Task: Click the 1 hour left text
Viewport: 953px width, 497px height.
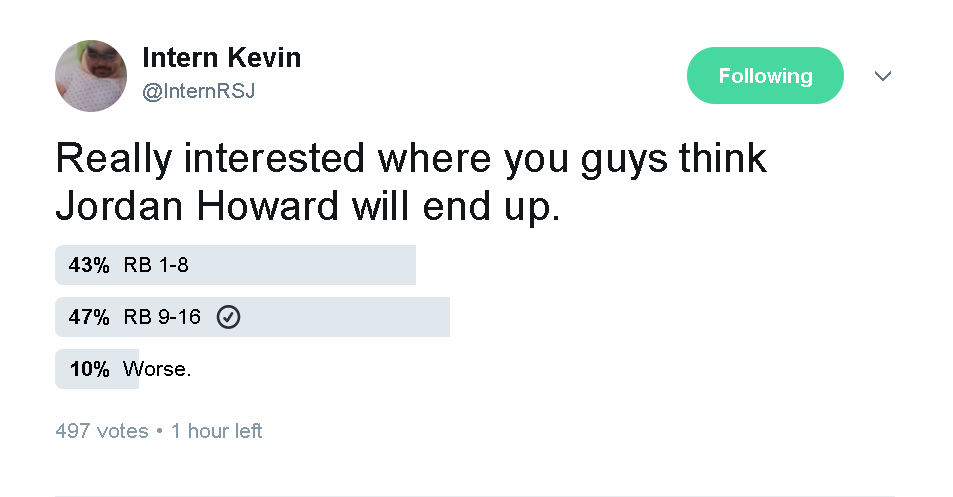Action: 216,431
